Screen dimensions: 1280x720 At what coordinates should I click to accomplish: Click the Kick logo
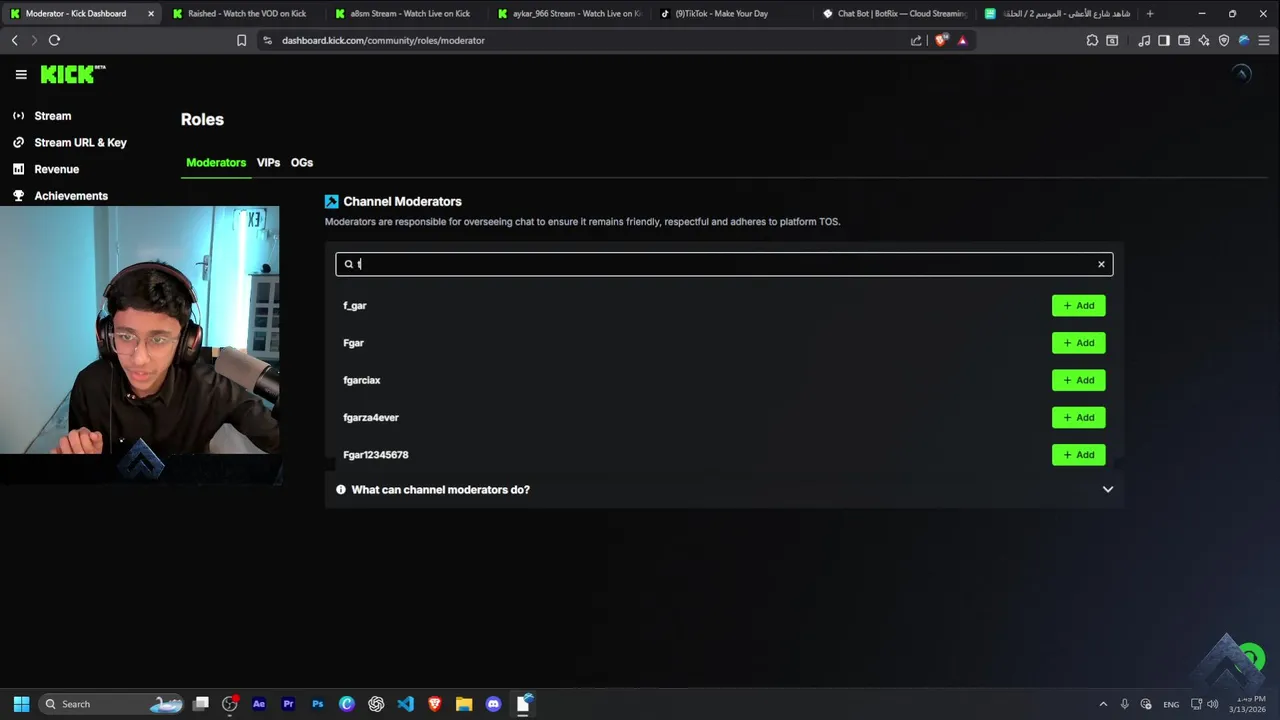click(x=72, y=74)
